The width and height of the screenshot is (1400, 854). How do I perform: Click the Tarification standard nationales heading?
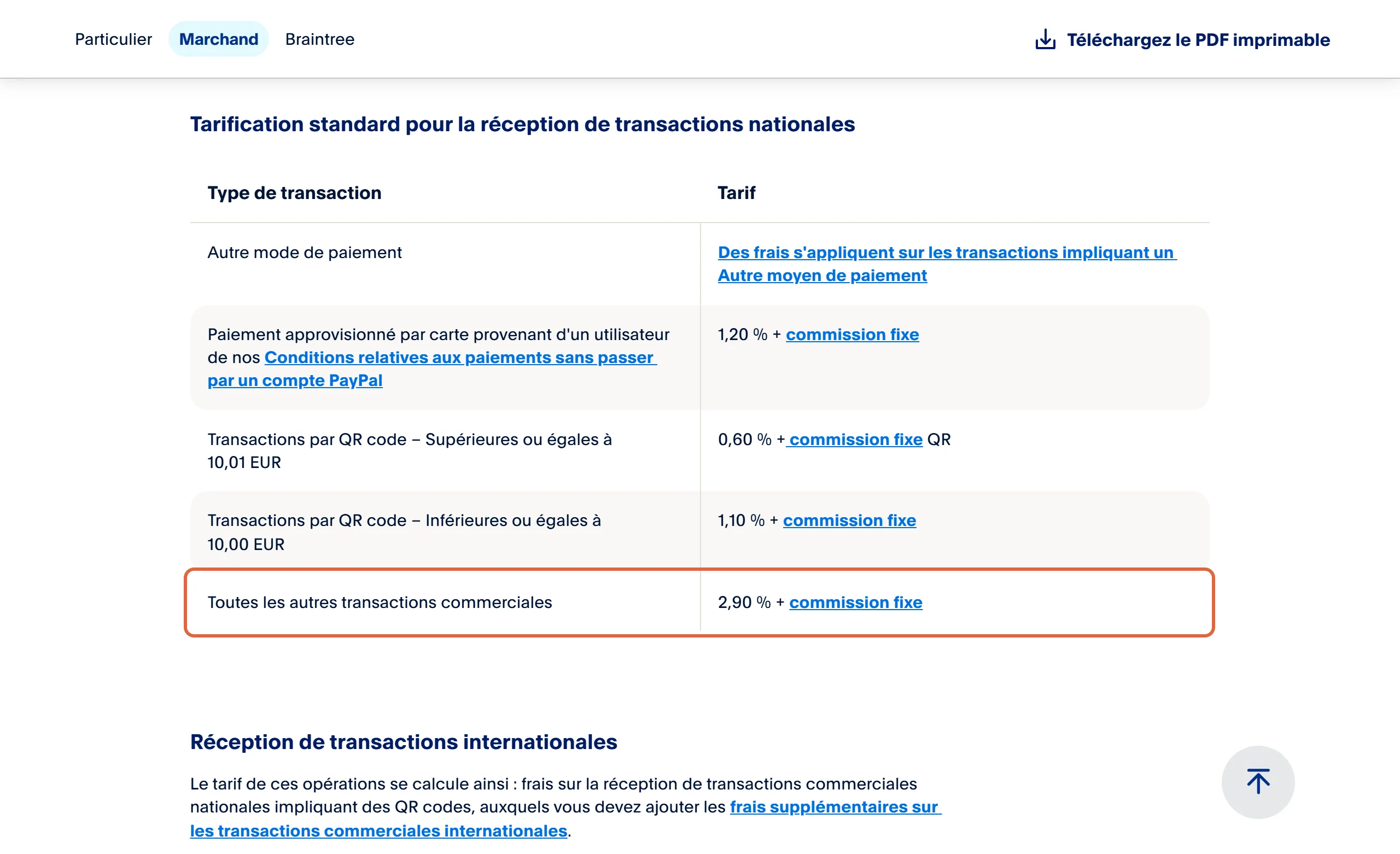pos(522,125)
